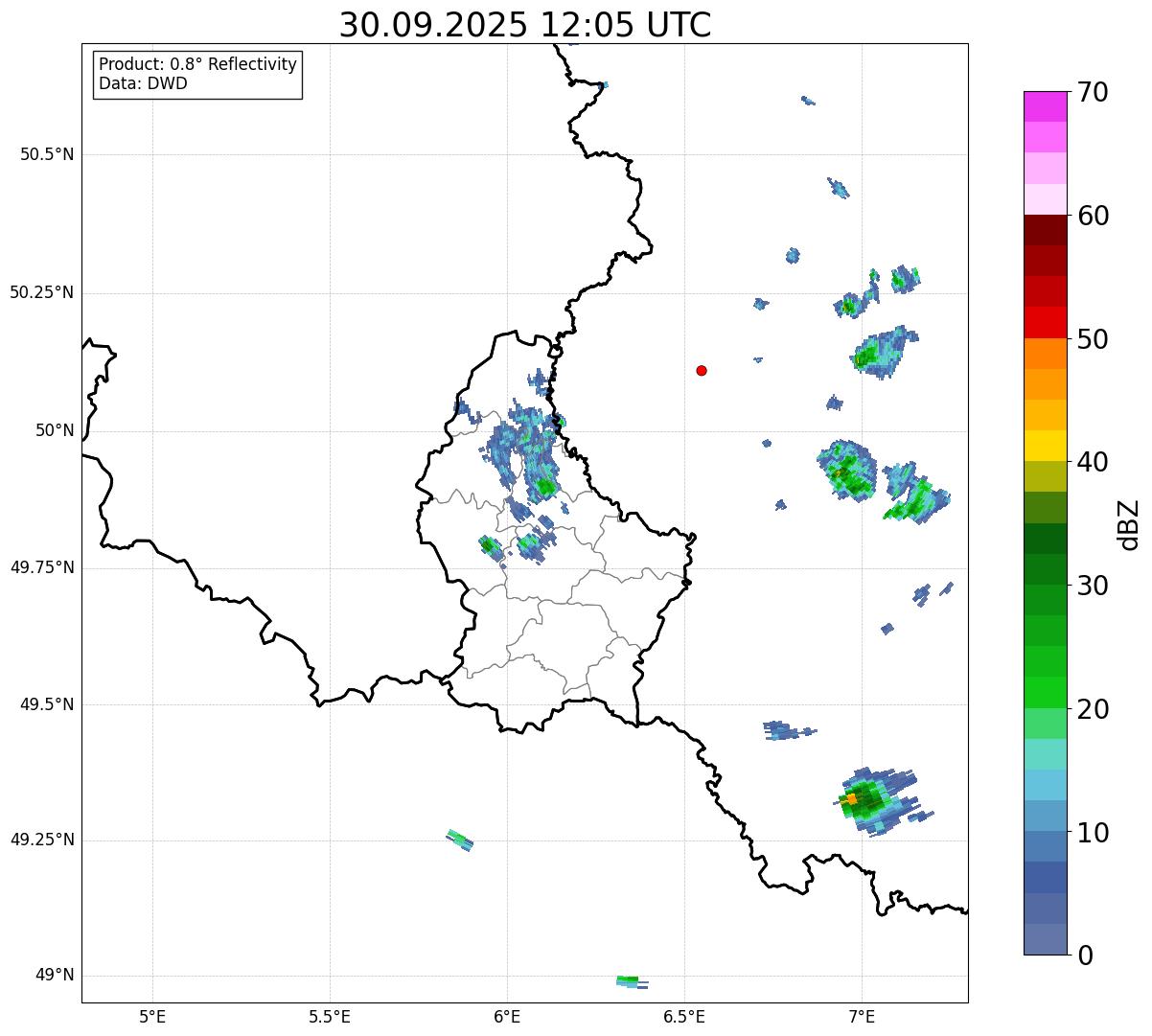The image size is (1152, 1036).
Task: Click the 6°E longitude label
Action: coord(507,1017)
